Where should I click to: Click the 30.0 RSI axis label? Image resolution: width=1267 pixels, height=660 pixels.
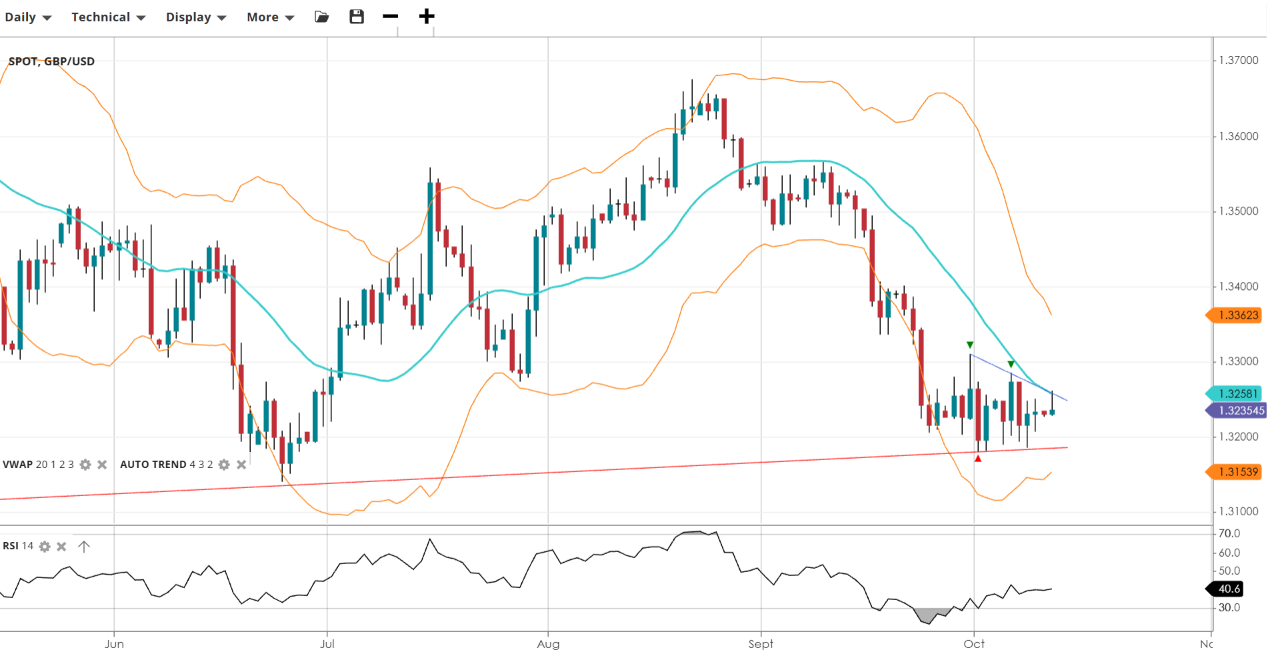point(1229,608)
